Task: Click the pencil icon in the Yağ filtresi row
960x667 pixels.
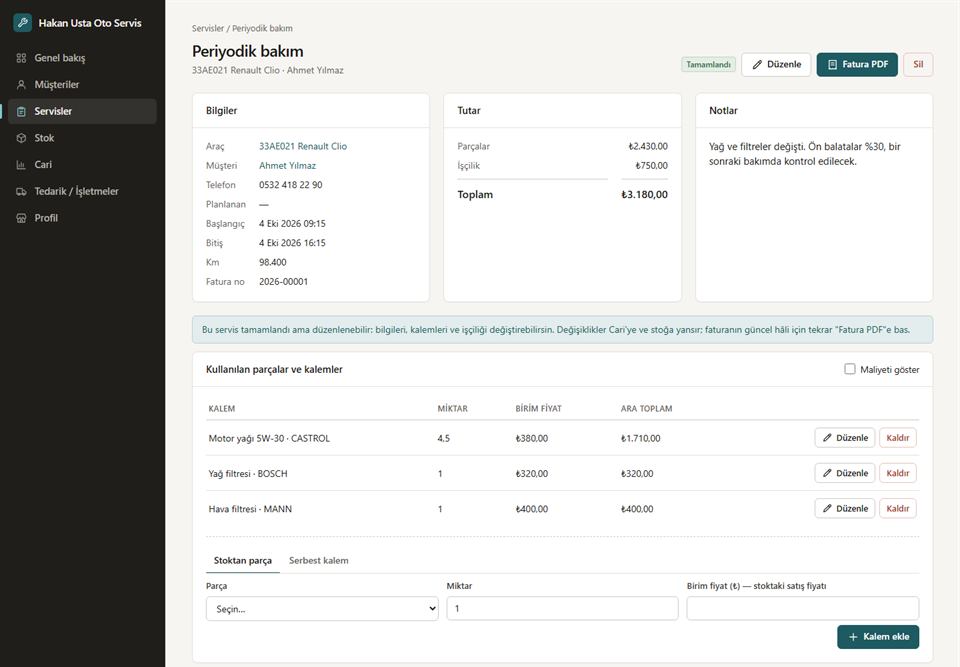Action: (x=827, y=473)
